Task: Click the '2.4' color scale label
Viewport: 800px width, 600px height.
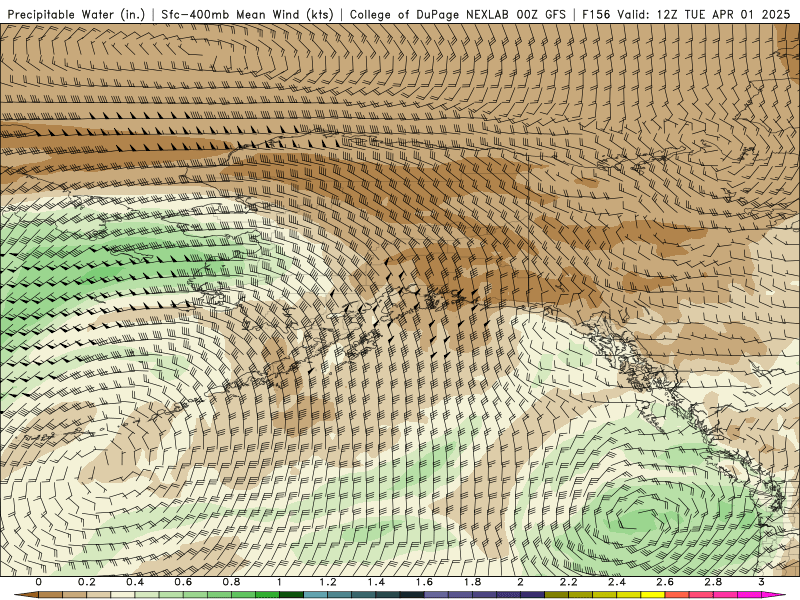Action: (617, 582)
